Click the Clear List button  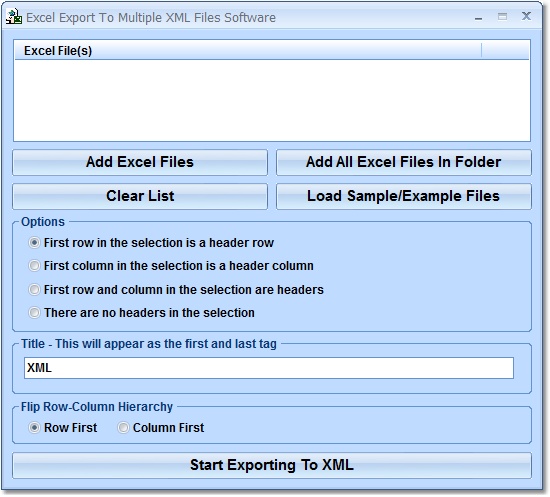click(x=140, y=196)
